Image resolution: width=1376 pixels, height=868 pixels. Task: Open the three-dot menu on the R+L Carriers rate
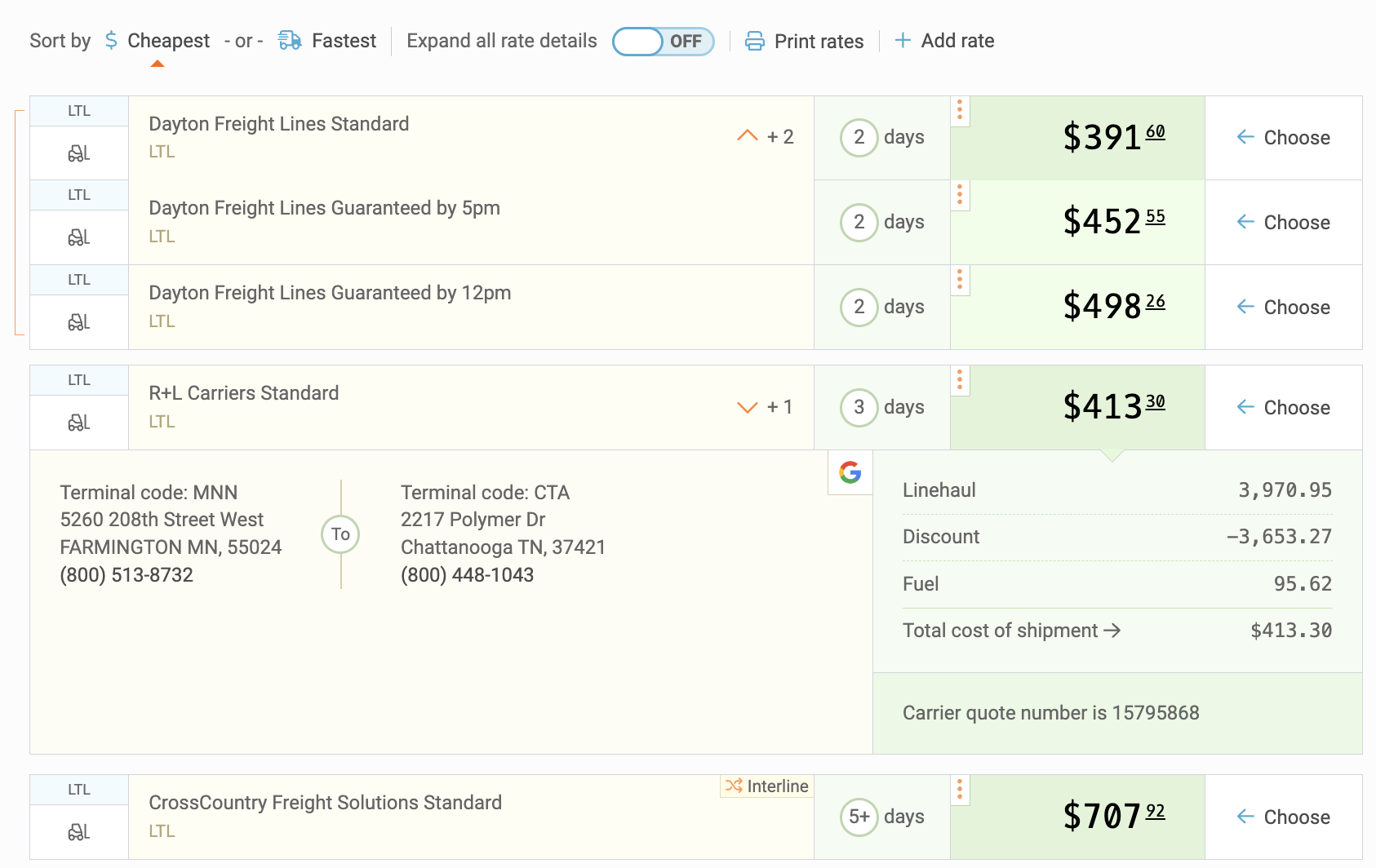pos(959,379)
